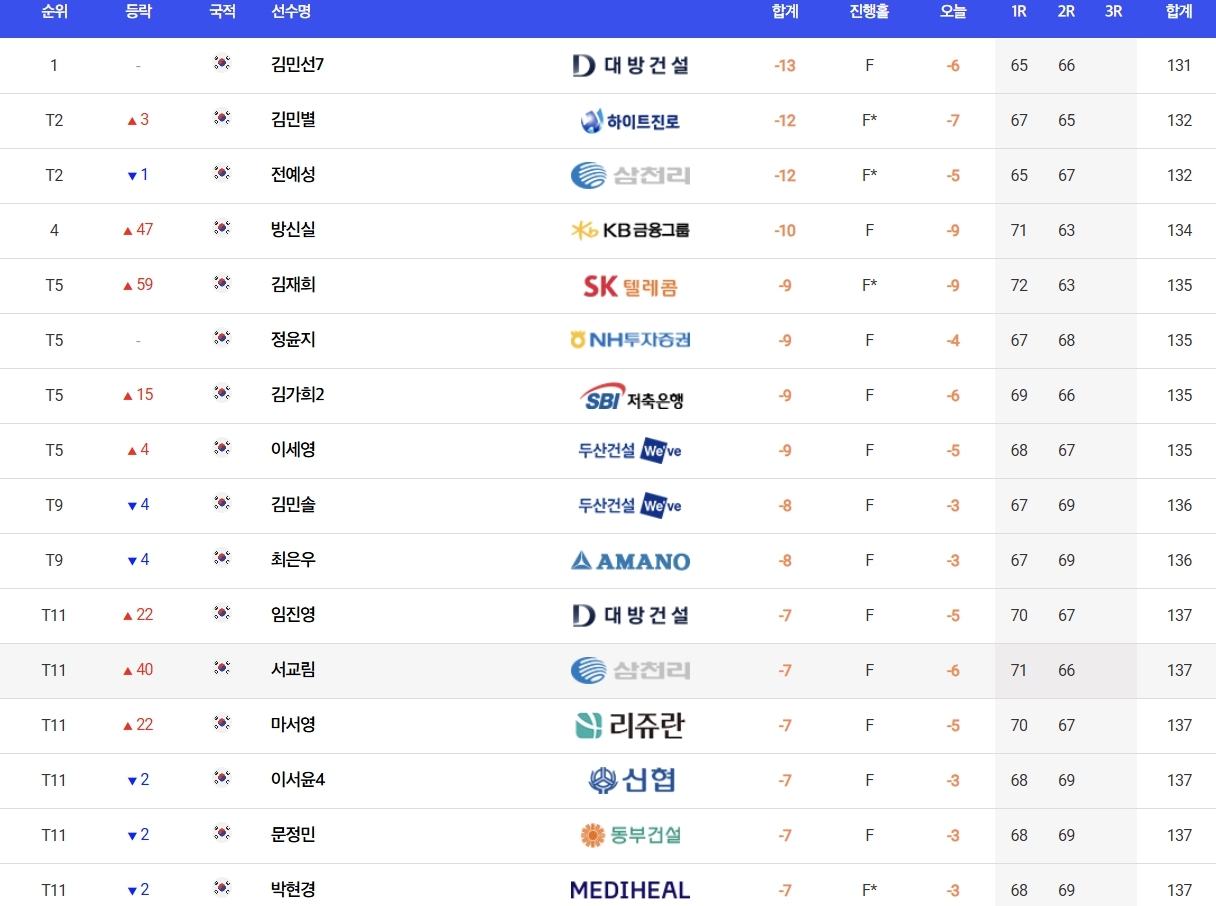Open player 방신실's profile
1216x906 pixels.
(293, 230)
